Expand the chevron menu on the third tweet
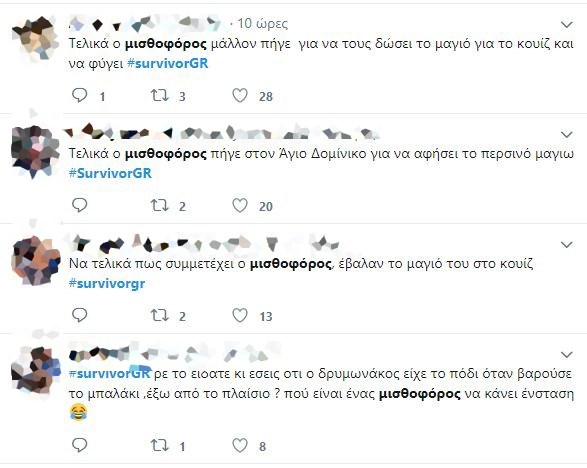This screenshot has height=468, width=587. [x=567, y=244]
